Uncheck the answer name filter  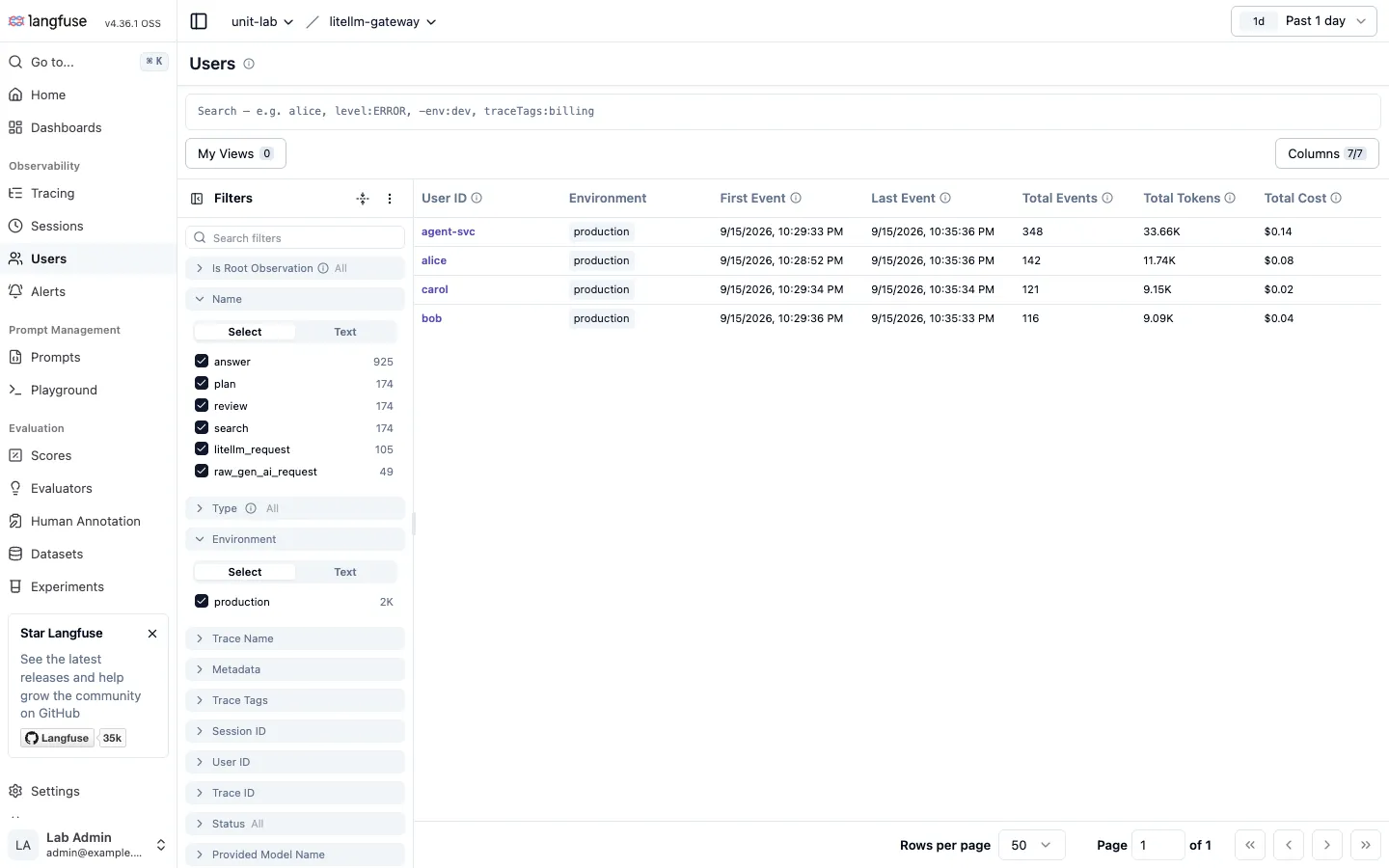tap(202, 361)
